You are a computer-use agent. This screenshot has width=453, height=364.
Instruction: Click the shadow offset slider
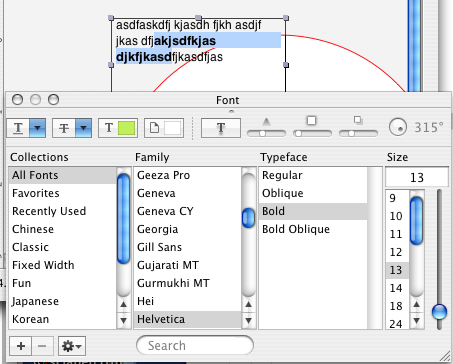tap(358, 133)
